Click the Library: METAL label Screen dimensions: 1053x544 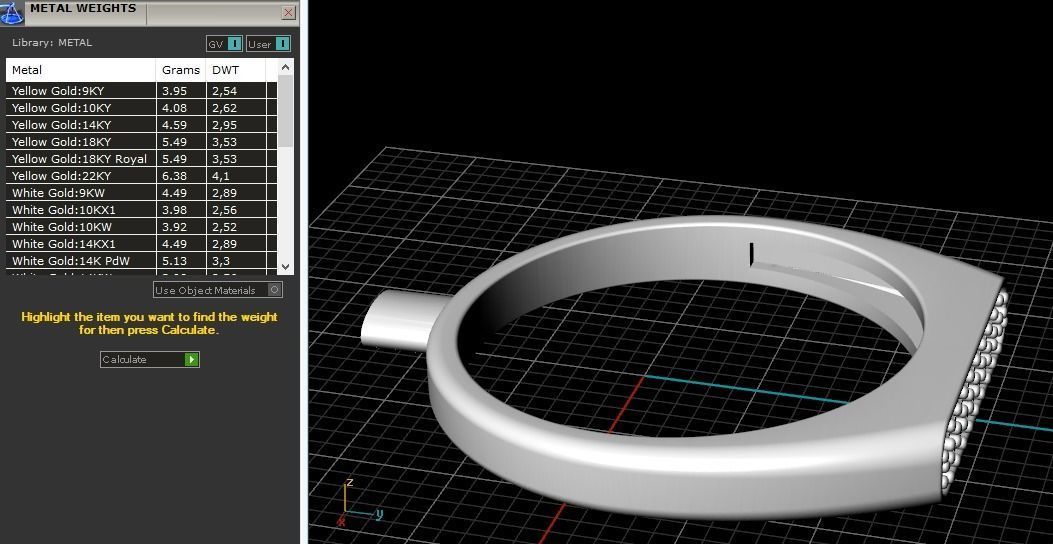pyautogui.click(x=52, y=42)
